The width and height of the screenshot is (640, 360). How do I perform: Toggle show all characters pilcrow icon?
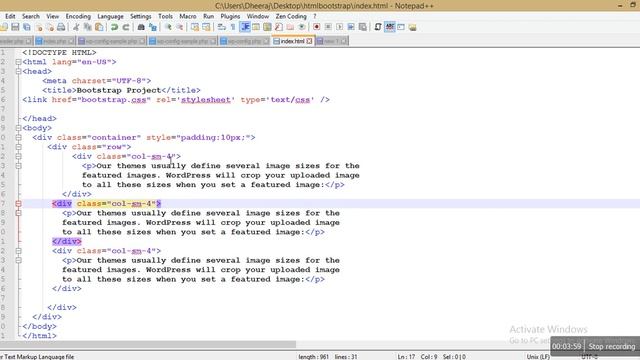point(233,27)
